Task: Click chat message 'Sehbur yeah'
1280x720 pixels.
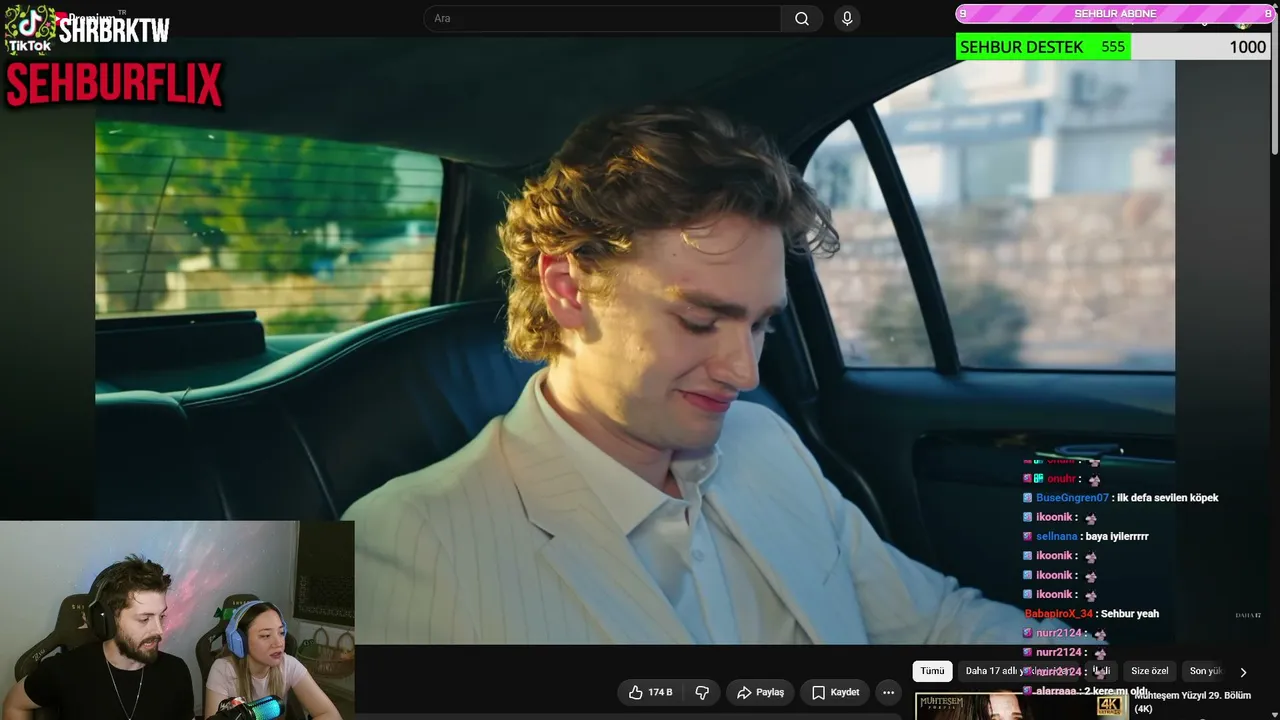Action: (1130, 614)
